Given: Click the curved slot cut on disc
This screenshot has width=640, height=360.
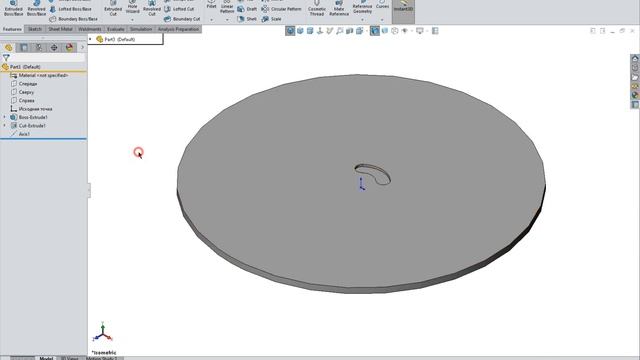Looking at the screenshot, I should 372,173.
